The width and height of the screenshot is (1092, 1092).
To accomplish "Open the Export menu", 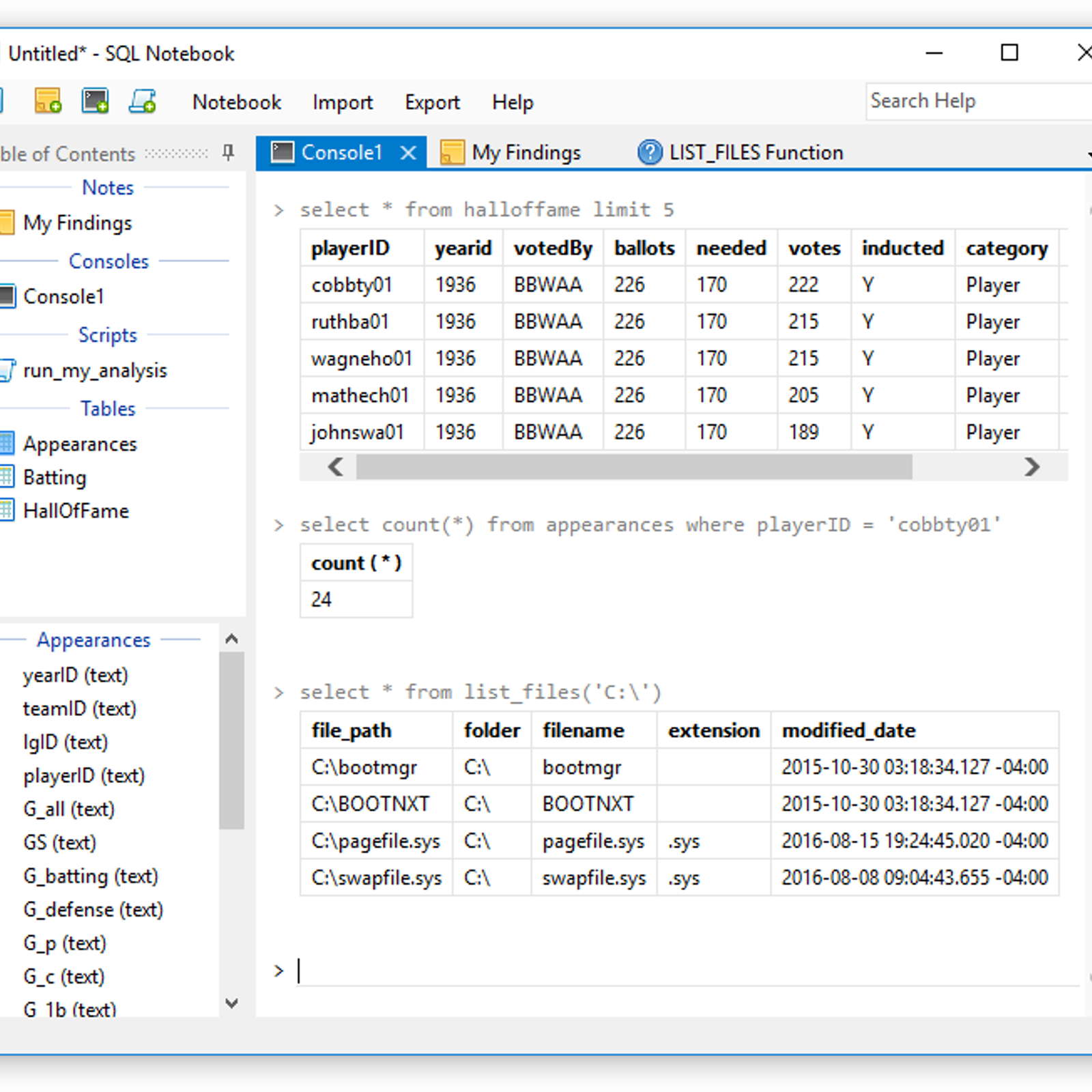I will click(x=432, y=102).
